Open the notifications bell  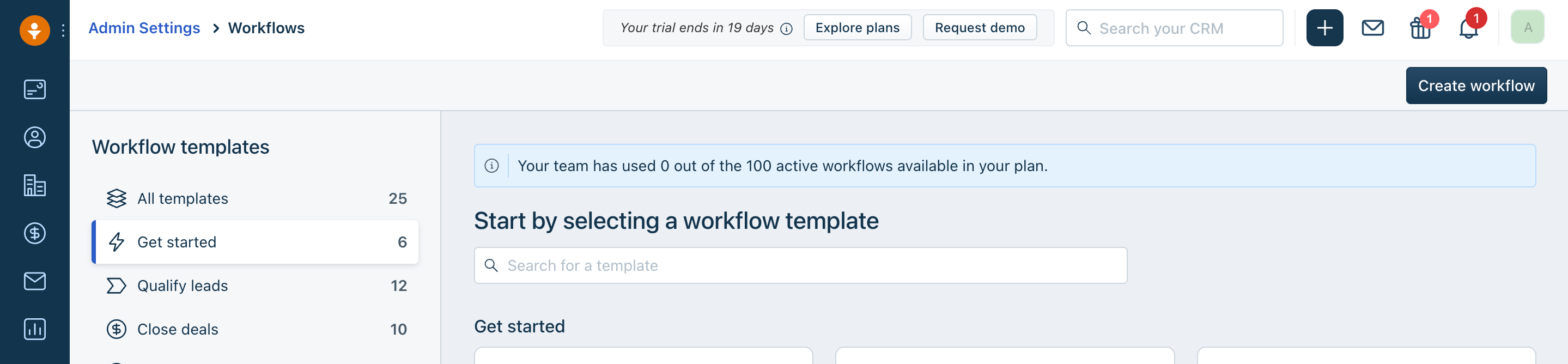[1468, 28]
